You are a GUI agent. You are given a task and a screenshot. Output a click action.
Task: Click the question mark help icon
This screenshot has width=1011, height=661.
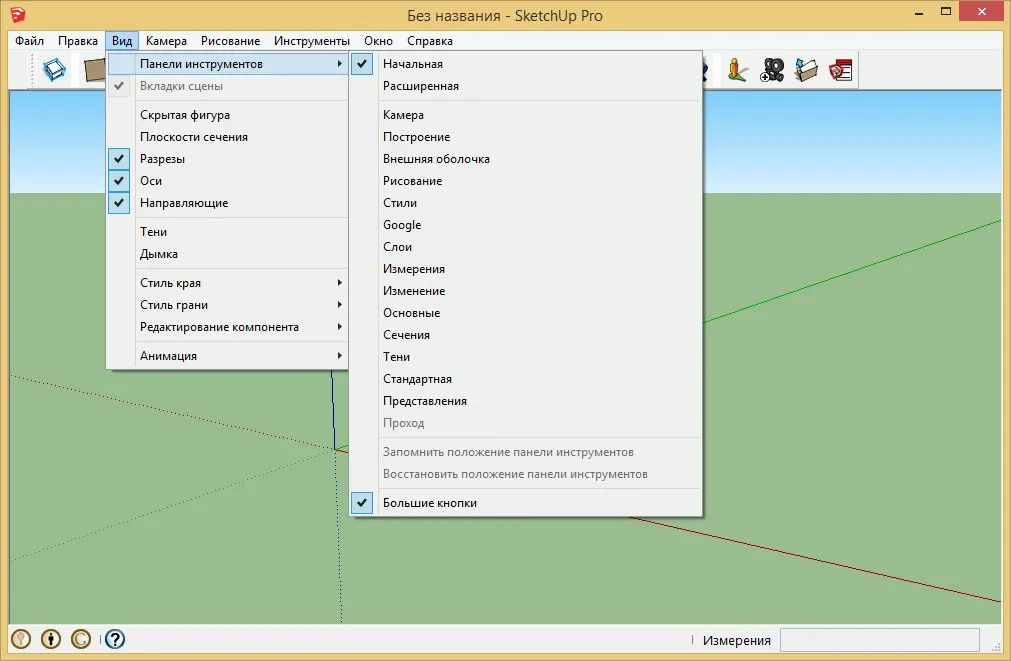(x=115, y=639)
